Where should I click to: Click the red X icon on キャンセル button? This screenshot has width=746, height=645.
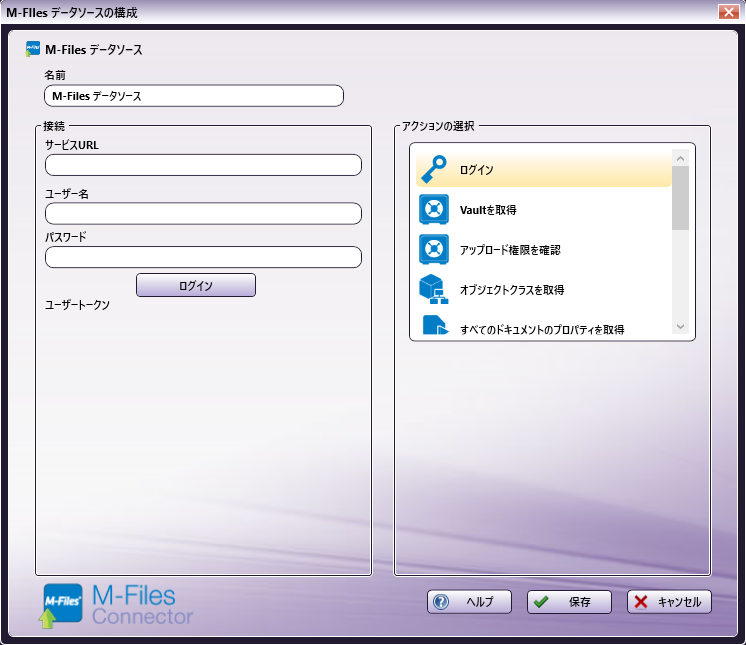[641, 602]
